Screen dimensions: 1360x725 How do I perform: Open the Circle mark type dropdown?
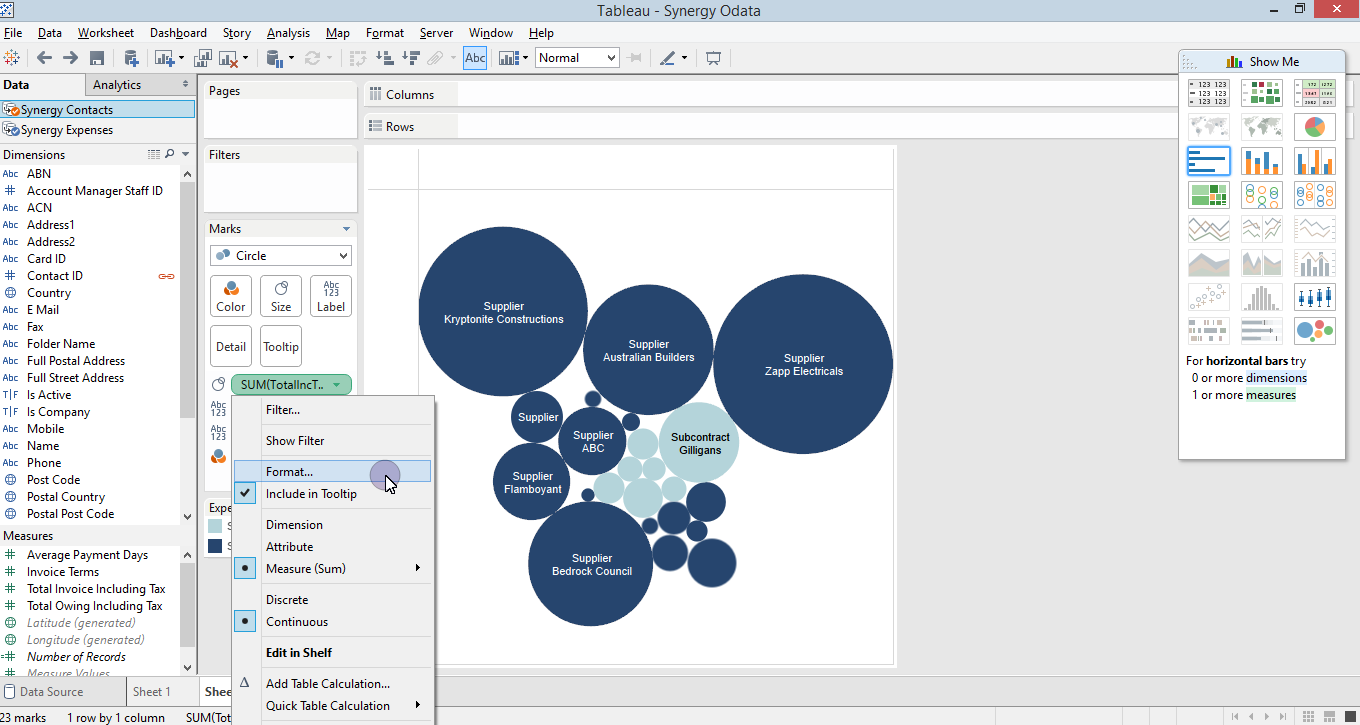pos(281,255)
